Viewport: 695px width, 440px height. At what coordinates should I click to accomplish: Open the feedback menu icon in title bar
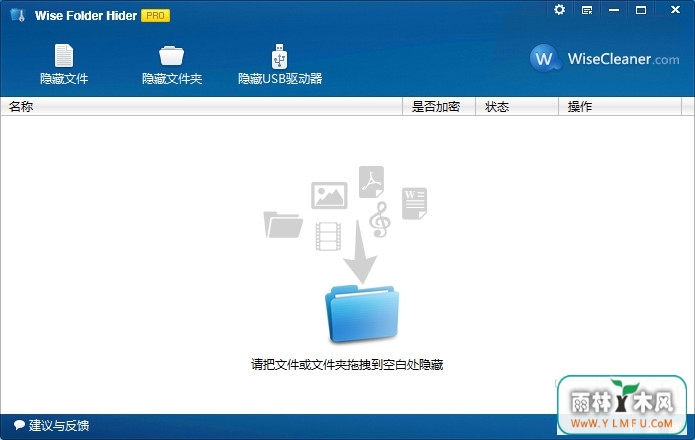587,10
